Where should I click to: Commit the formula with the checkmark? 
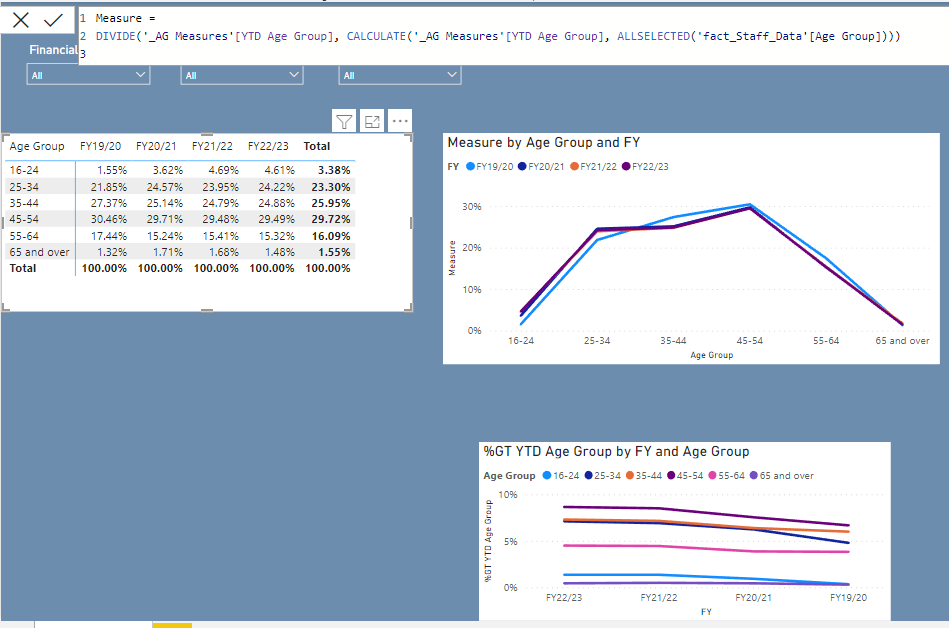pos(53,20)
